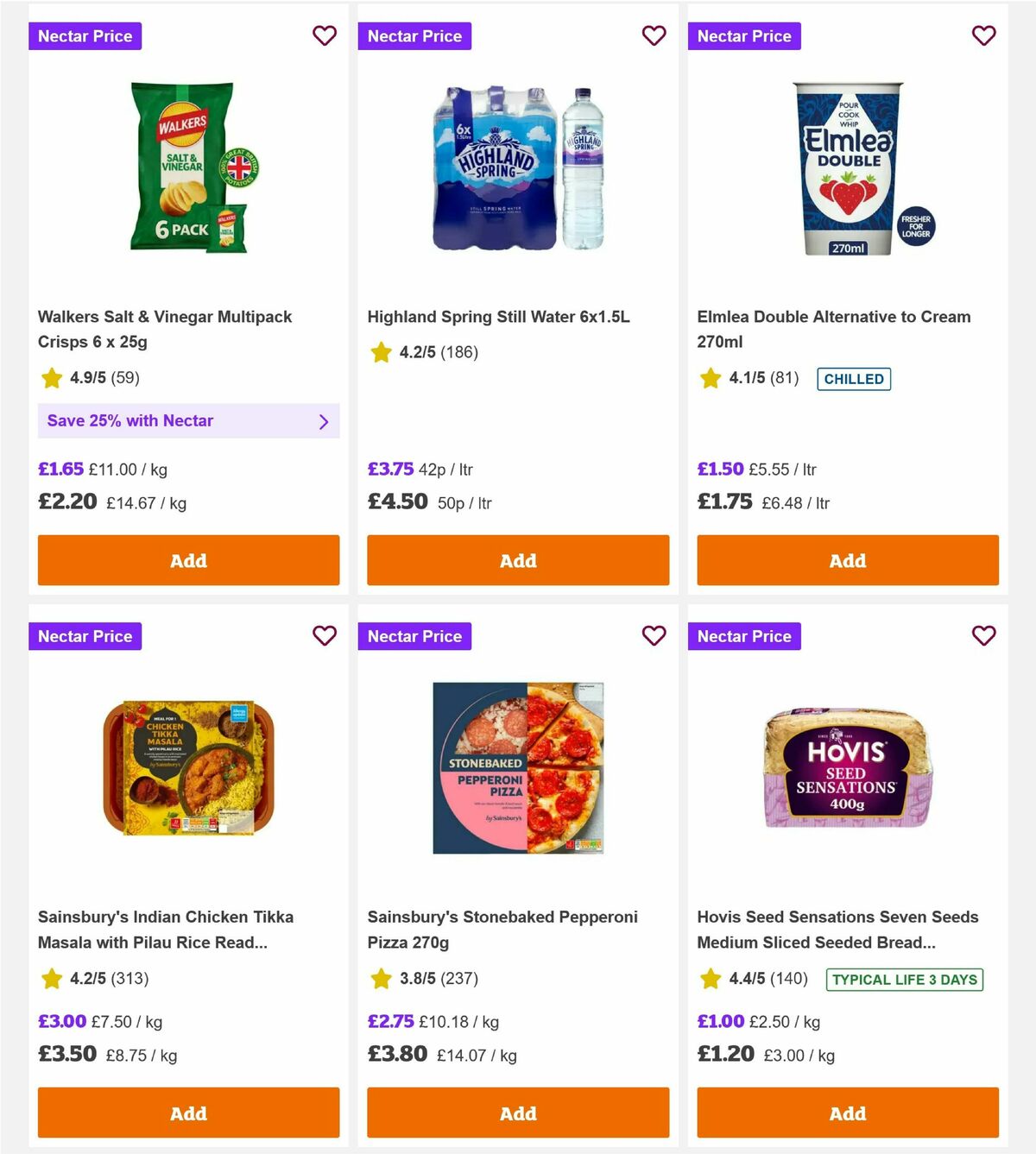
Task: Favourite the Stonebaked Pepperoni Pizza
Action: click(654, 635)
